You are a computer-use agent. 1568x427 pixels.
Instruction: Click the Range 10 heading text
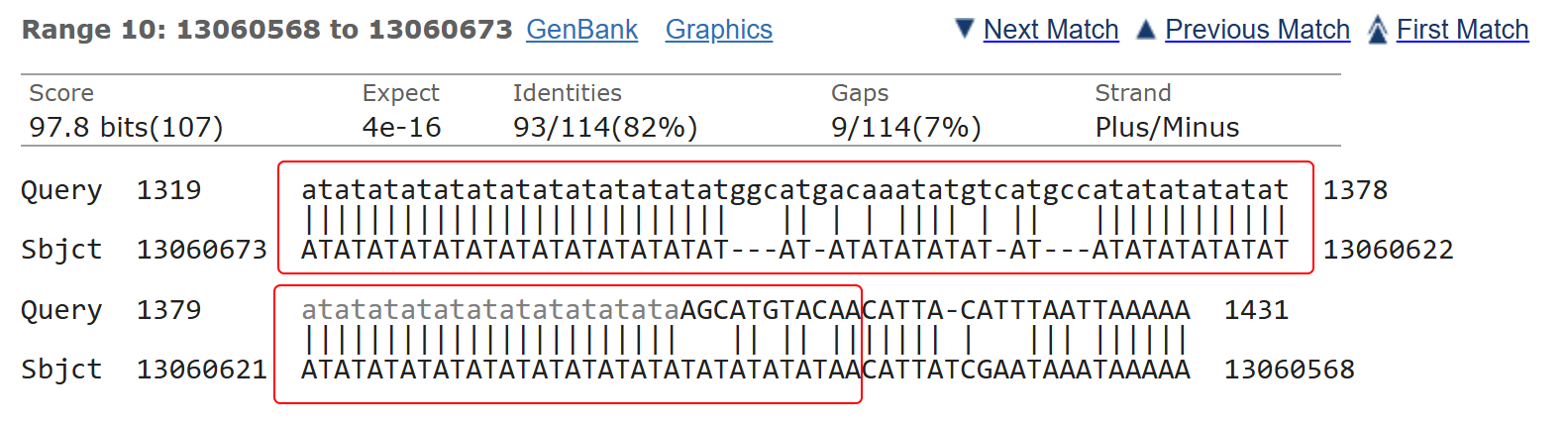click(x=266, y=30)
